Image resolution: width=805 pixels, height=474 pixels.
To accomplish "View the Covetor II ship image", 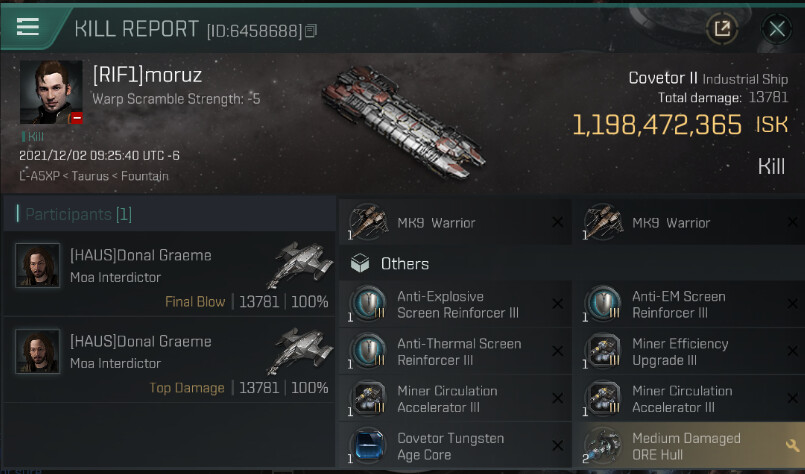I will (403, 122).
